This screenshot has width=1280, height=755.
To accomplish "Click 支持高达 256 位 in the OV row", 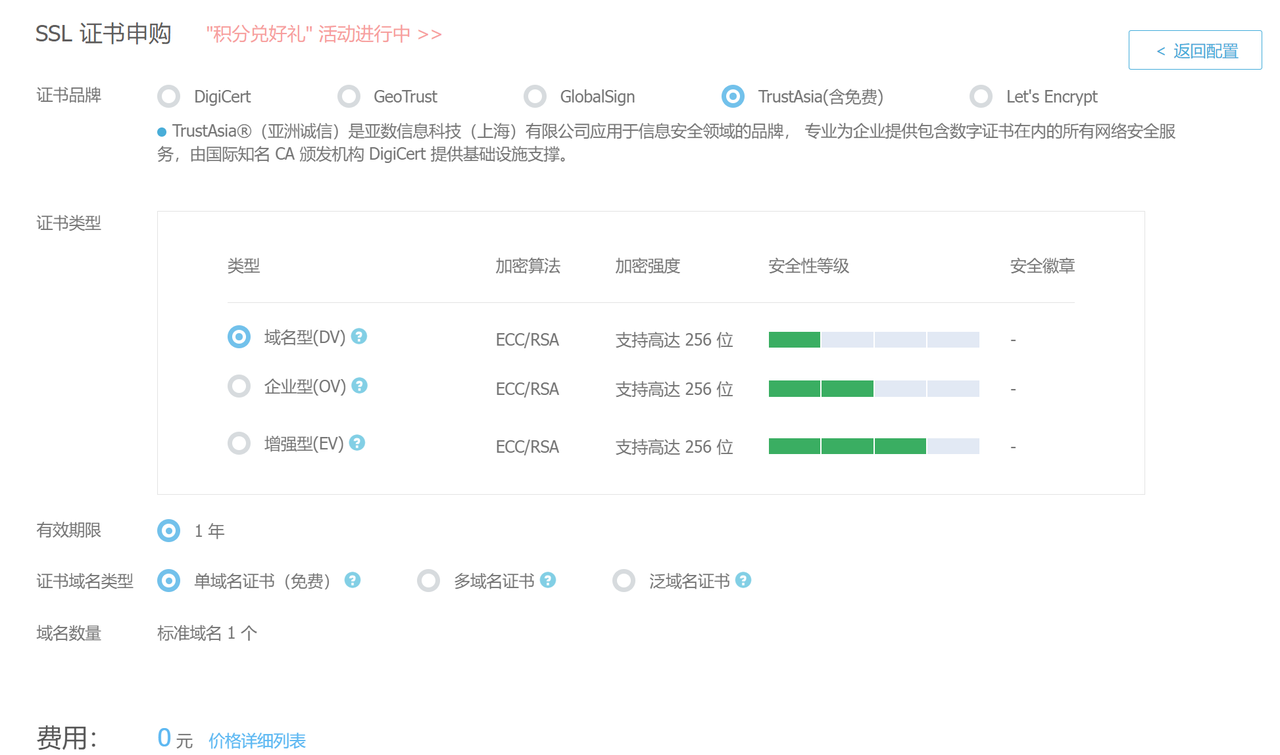I will (x=674, y=389).
